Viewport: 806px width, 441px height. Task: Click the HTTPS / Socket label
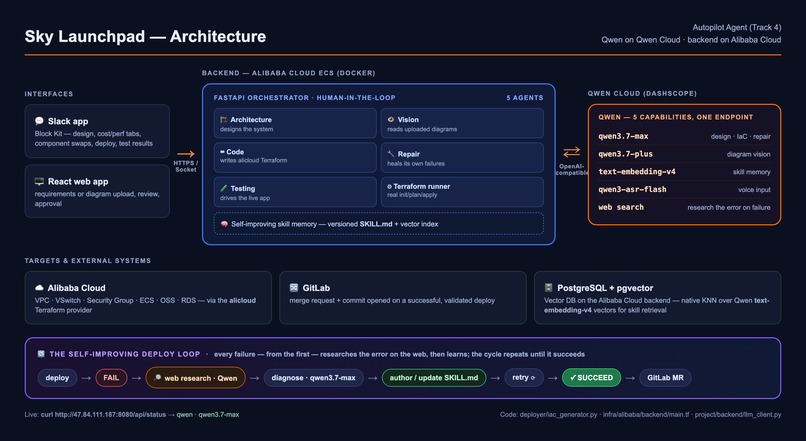[x=186, y=166]
